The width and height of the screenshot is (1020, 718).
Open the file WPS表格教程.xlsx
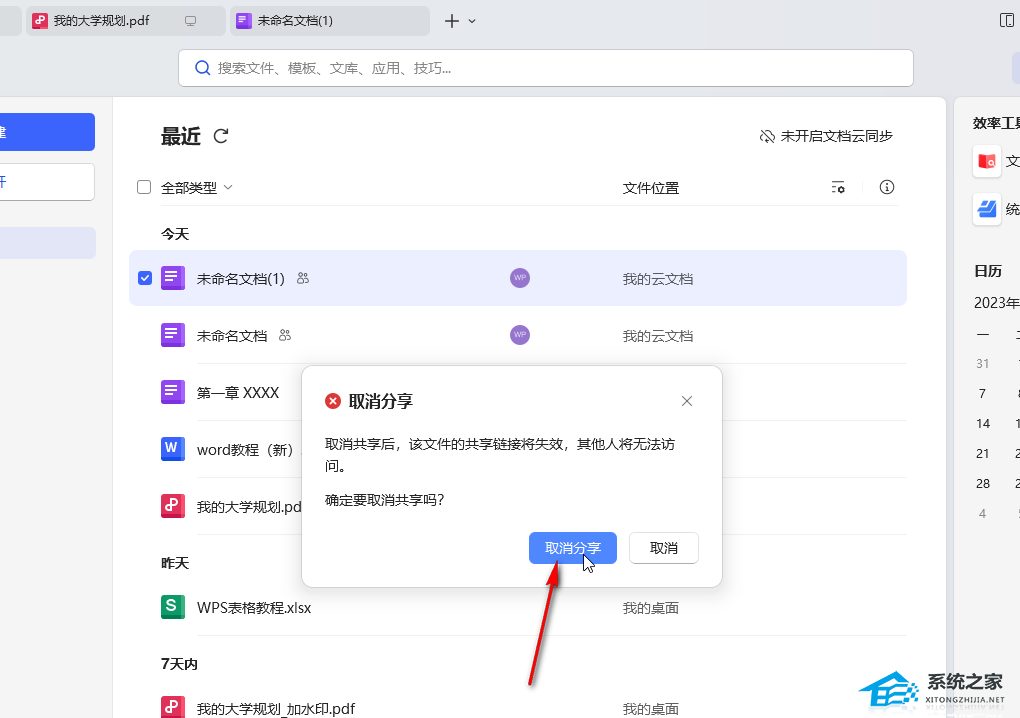[254, 608]
